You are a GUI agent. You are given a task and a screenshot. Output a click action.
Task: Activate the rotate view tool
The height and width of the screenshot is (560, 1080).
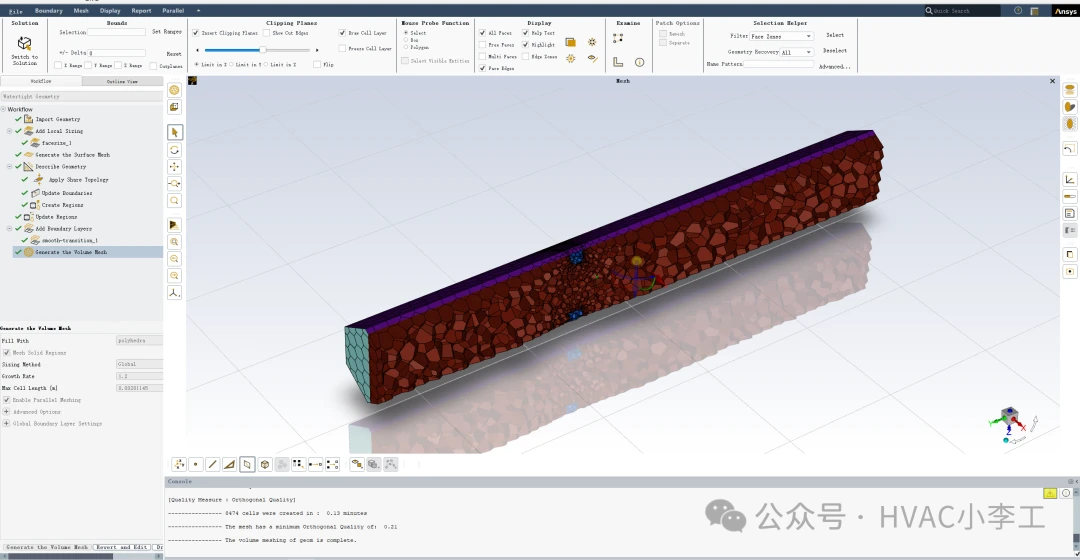pyautogui.click(x=175, y=149)
